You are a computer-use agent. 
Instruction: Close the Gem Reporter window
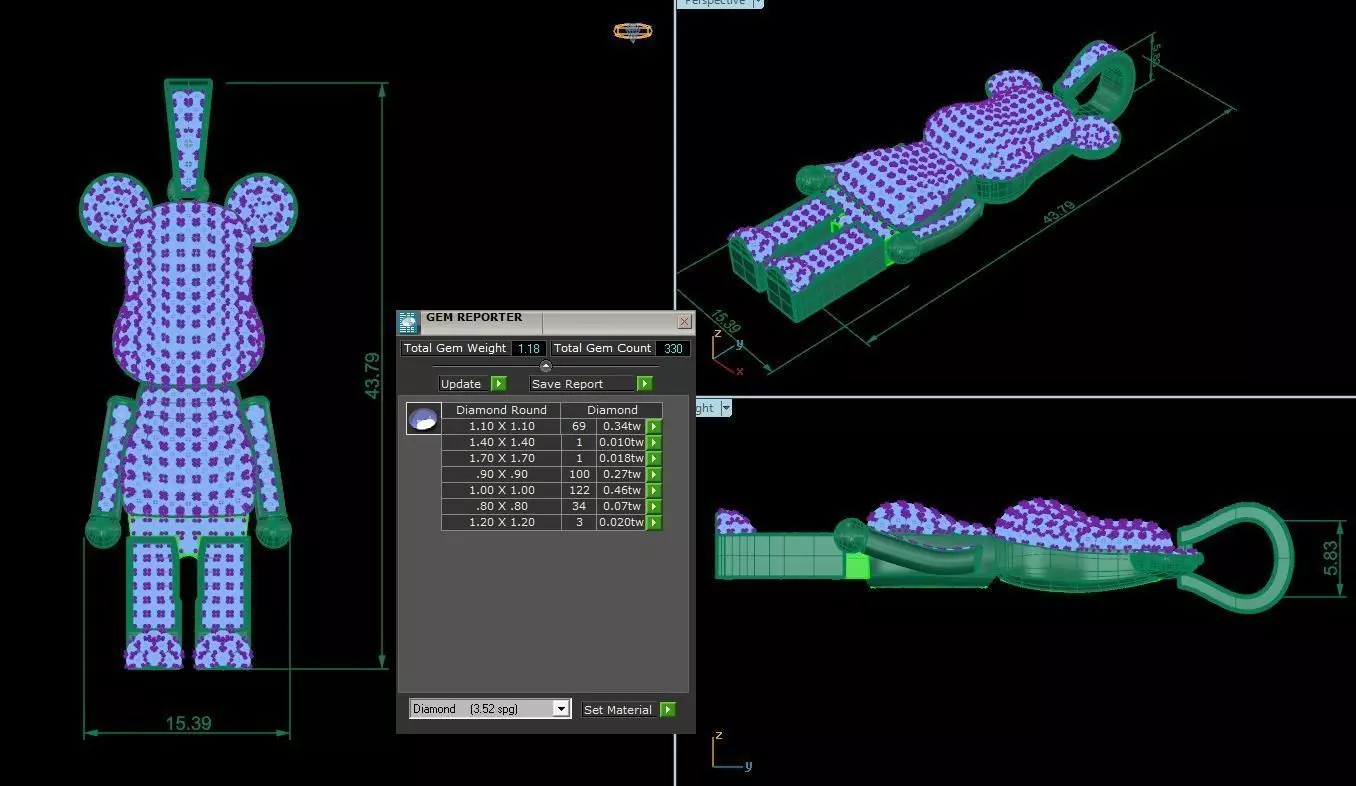684,321
